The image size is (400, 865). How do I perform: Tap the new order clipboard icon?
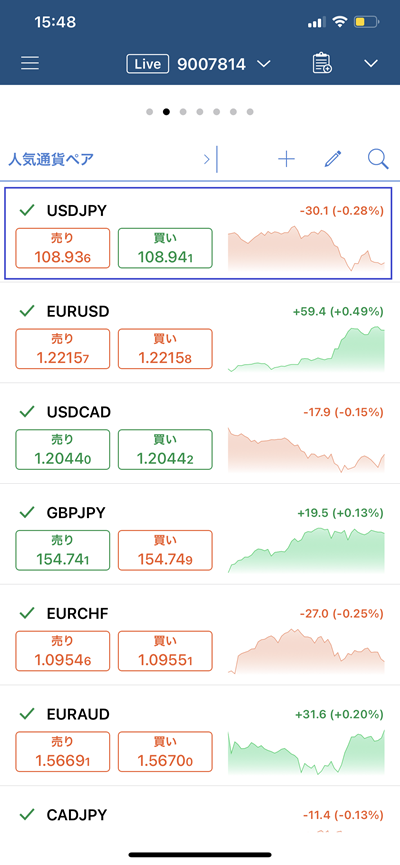(x=322, y=63)
